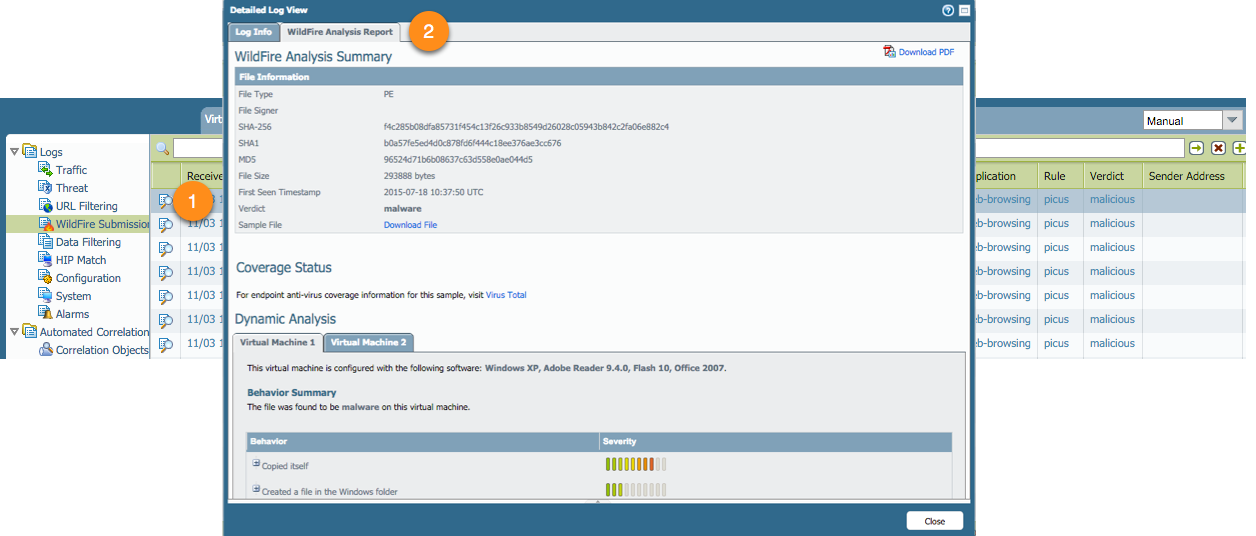Collapse the Automated Correlation node

[14, 332]
